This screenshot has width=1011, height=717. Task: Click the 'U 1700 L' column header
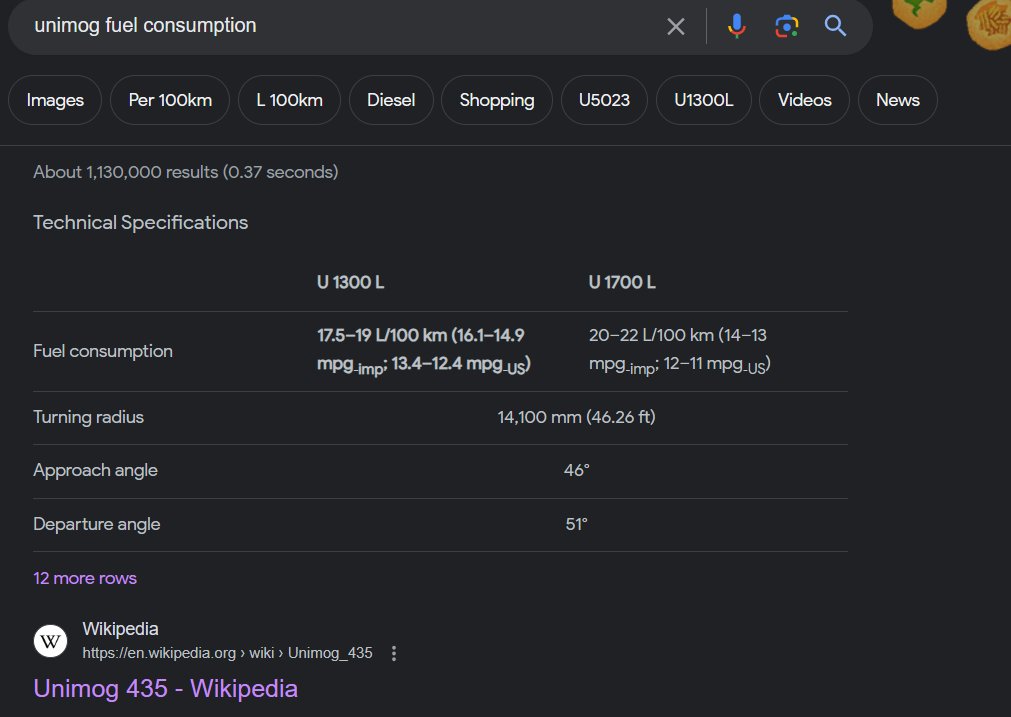(x=622, y=282)
